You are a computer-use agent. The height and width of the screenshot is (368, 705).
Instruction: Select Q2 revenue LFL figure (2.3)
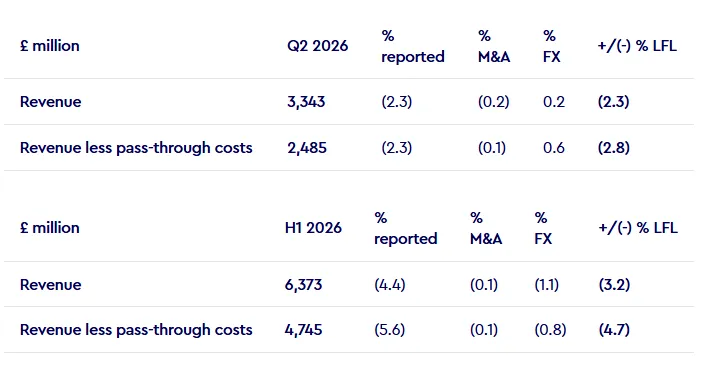point(613,102)
